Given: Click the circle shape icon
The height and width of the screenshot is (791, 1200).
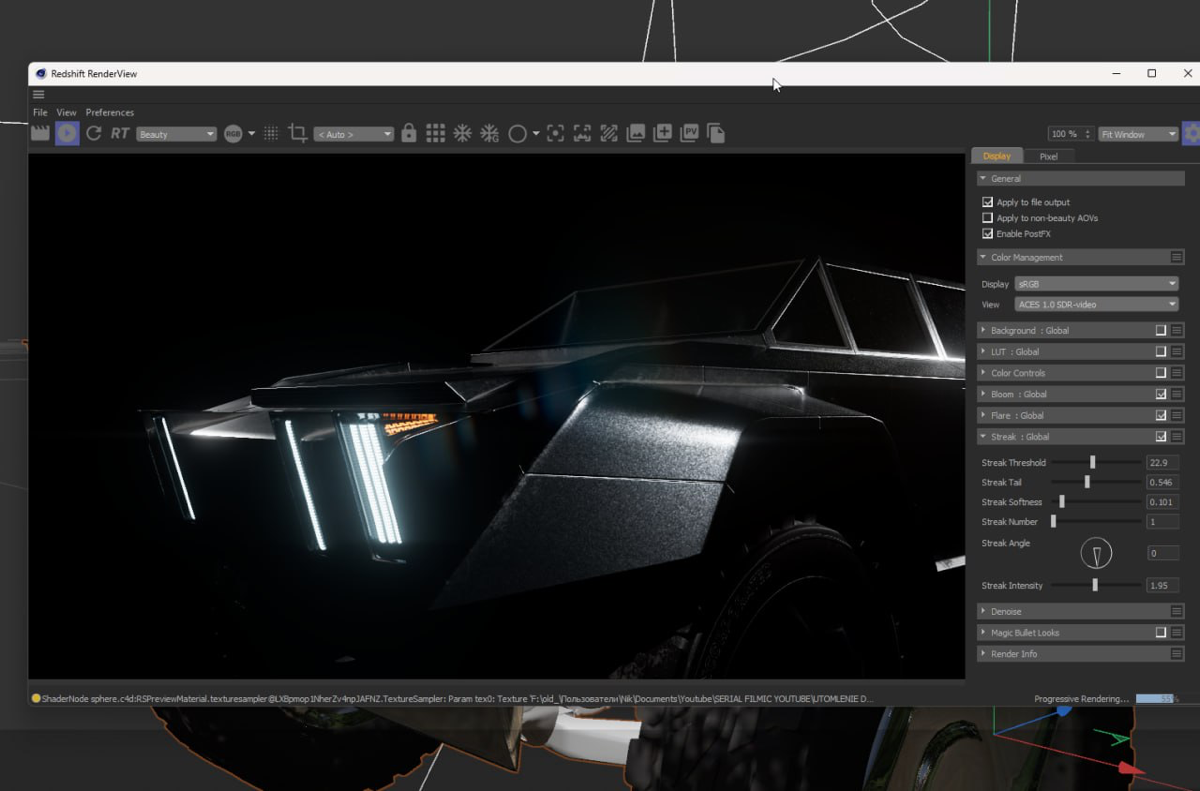Looking at the screenshot, I should point(517,133).
